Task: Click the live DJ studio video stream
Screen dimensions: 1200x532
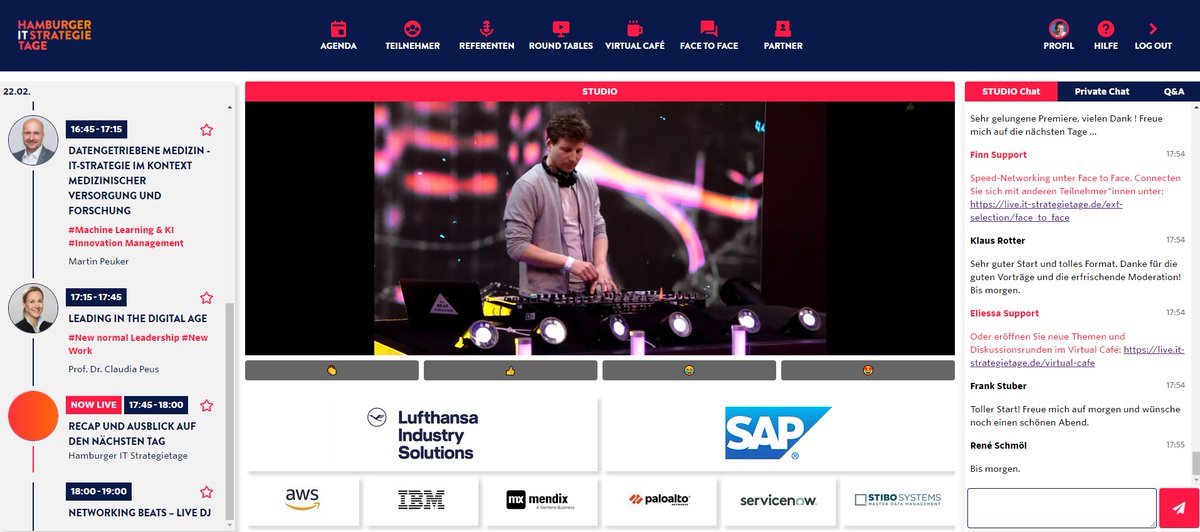Action: (600, 228)
